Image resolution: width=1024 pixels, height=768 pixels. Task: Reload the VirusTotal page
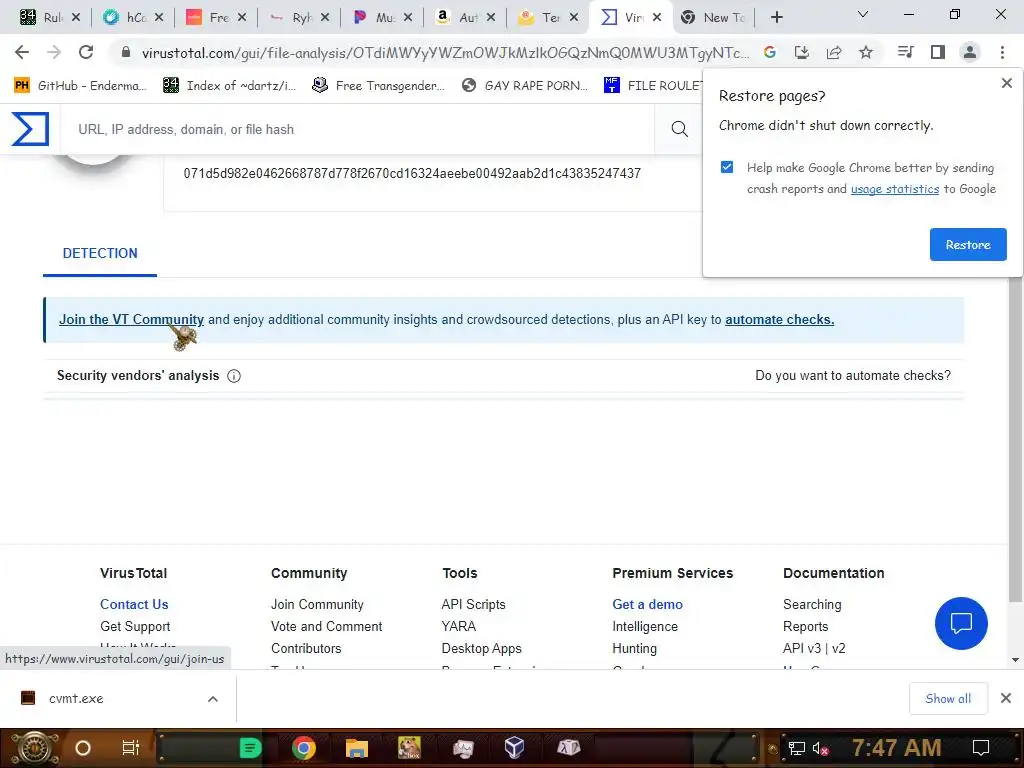click(86, 52)
